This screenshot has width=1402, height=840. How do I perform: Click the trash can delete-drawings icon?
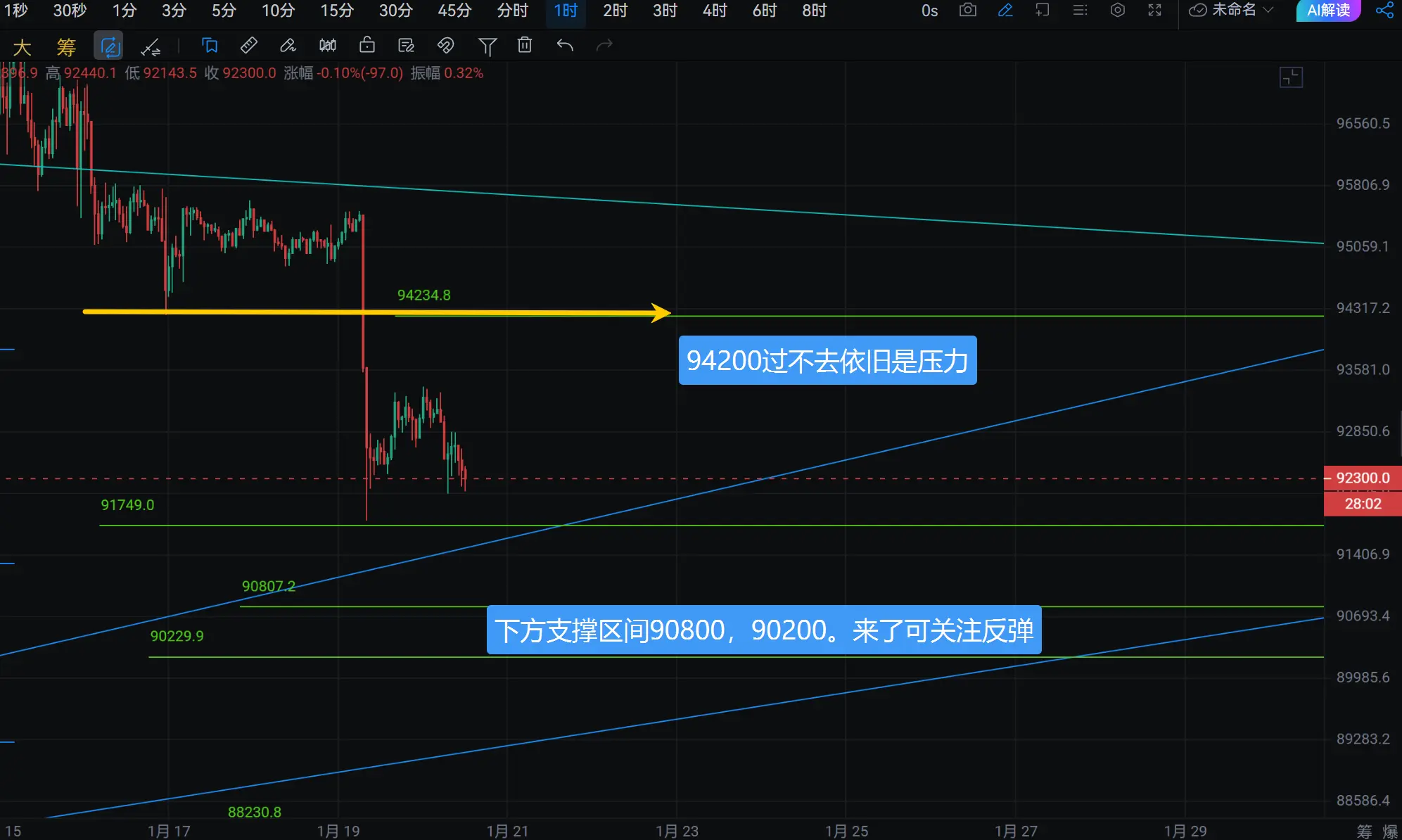[x=525, y=46]
